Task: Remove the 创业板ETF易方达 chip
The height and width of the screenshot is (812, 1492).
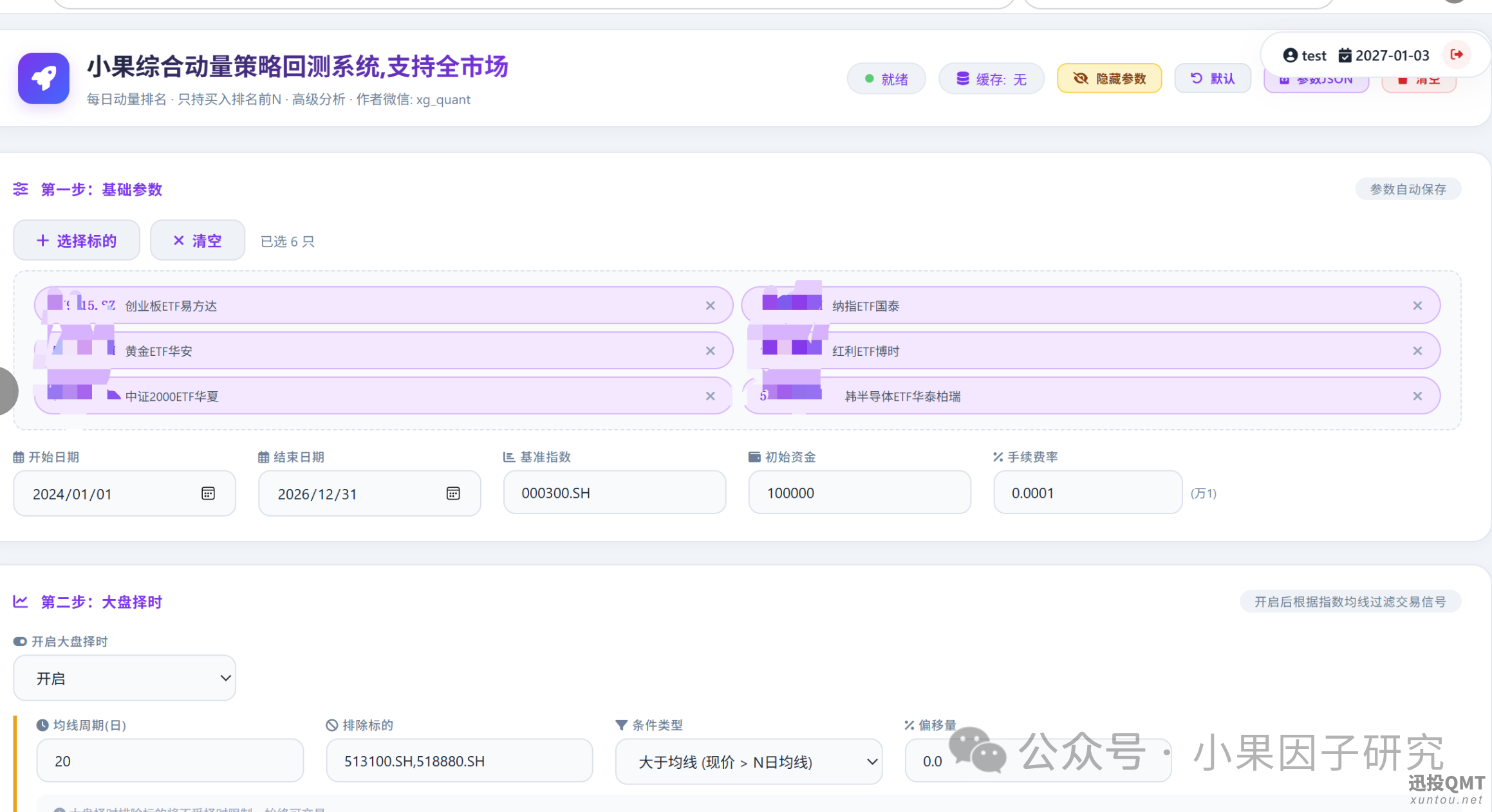Action: [711, 306]
